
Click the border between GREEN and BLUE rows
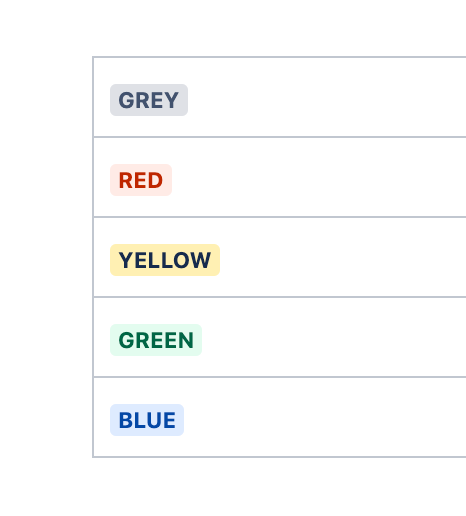click(x=279, y=377)
